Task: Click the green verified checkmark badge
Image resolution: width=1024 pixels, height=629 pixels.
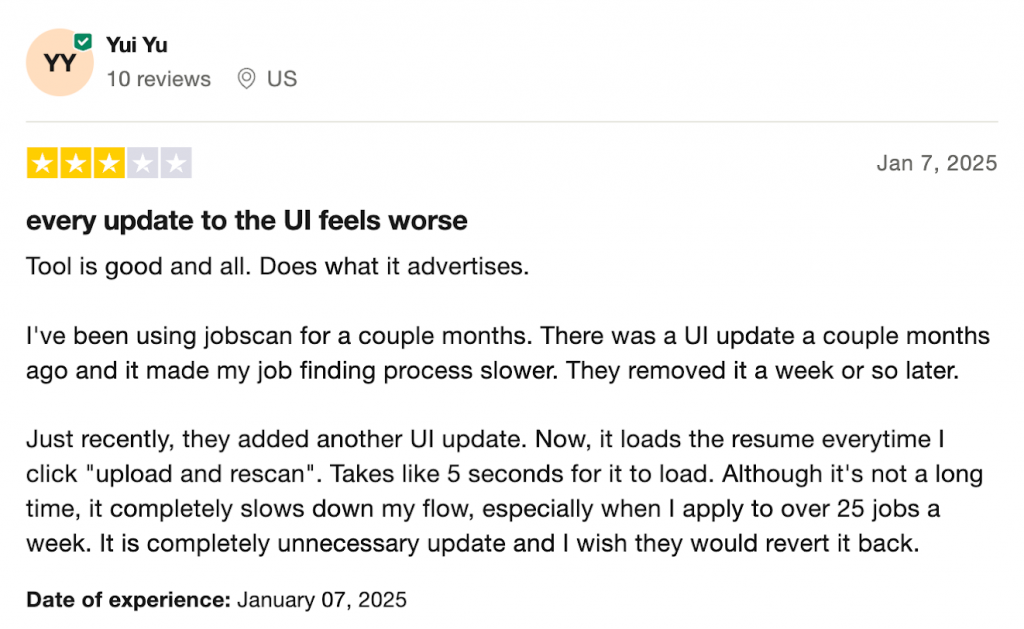Action: tap(84, 42)
